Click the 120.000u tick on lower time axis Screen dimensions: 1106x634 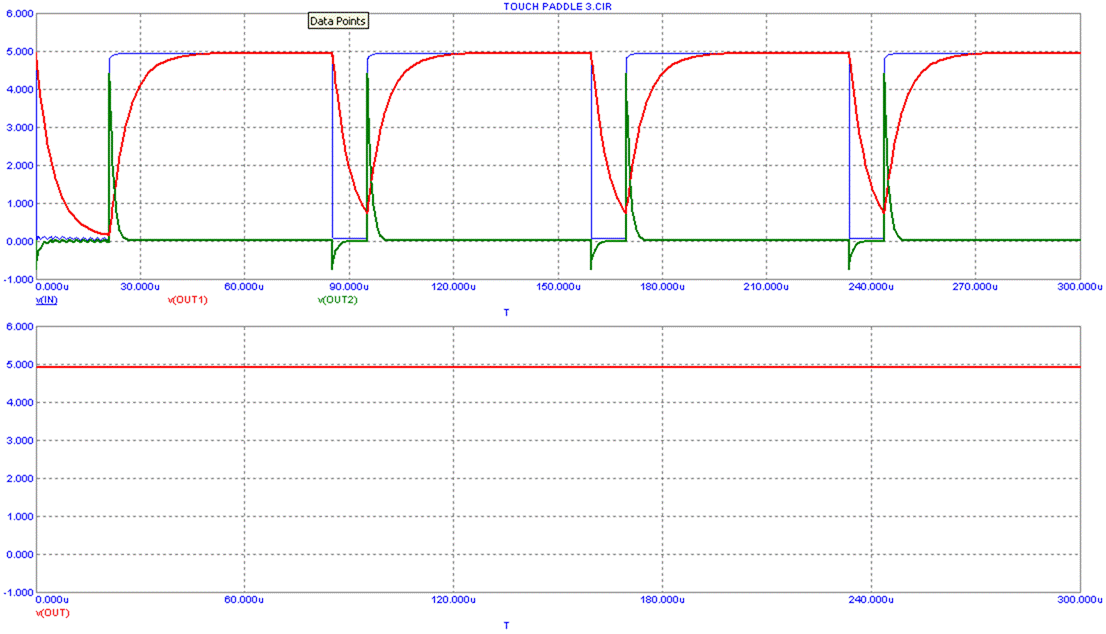tap(451, 599)
